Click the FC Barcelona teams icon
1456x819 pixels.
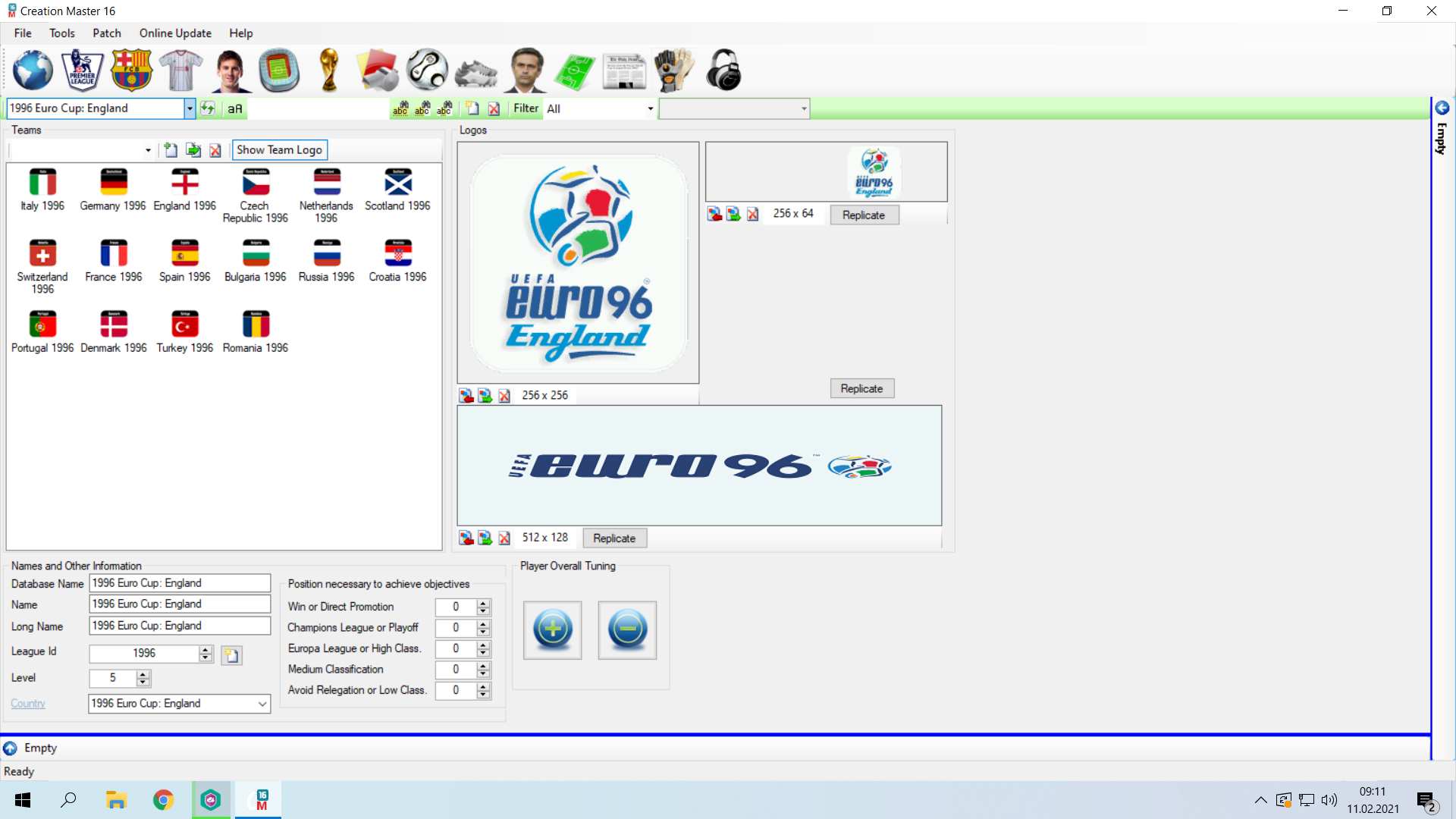131,71
